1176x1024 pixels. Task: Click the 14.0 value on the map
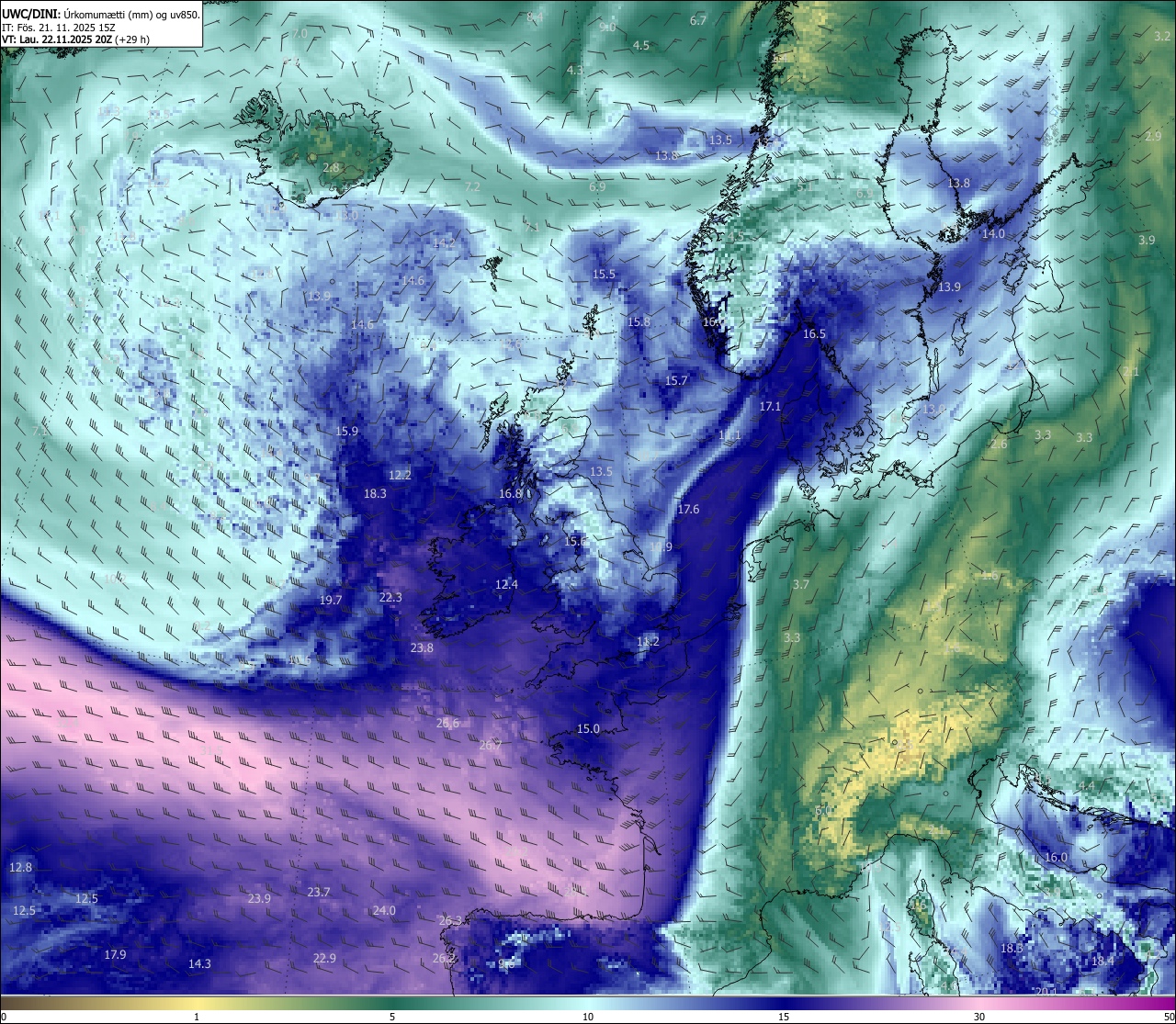click(x=993, y=234)
